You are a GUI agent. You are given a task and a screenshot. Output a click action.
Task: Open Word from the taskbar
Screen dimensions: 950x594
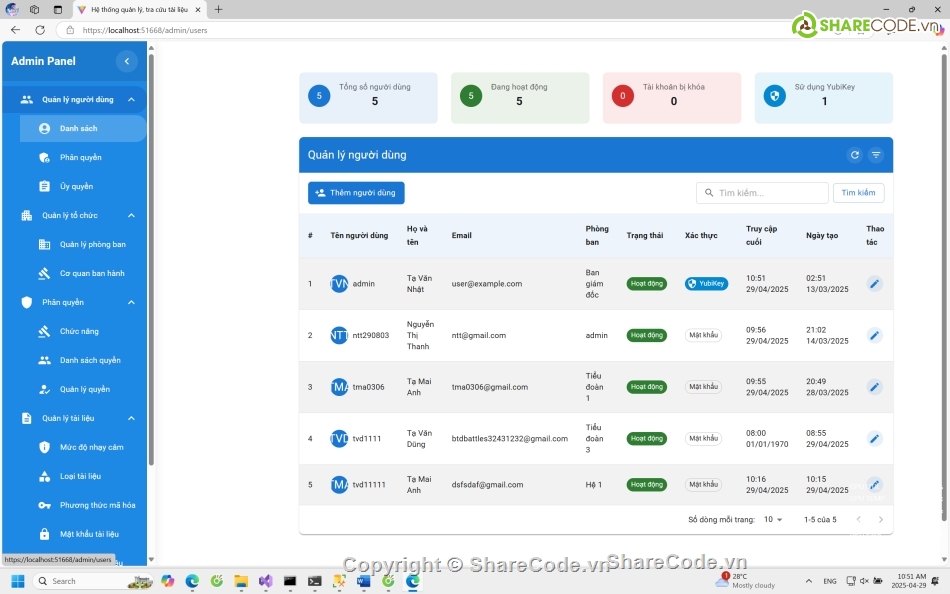[364, 581]
